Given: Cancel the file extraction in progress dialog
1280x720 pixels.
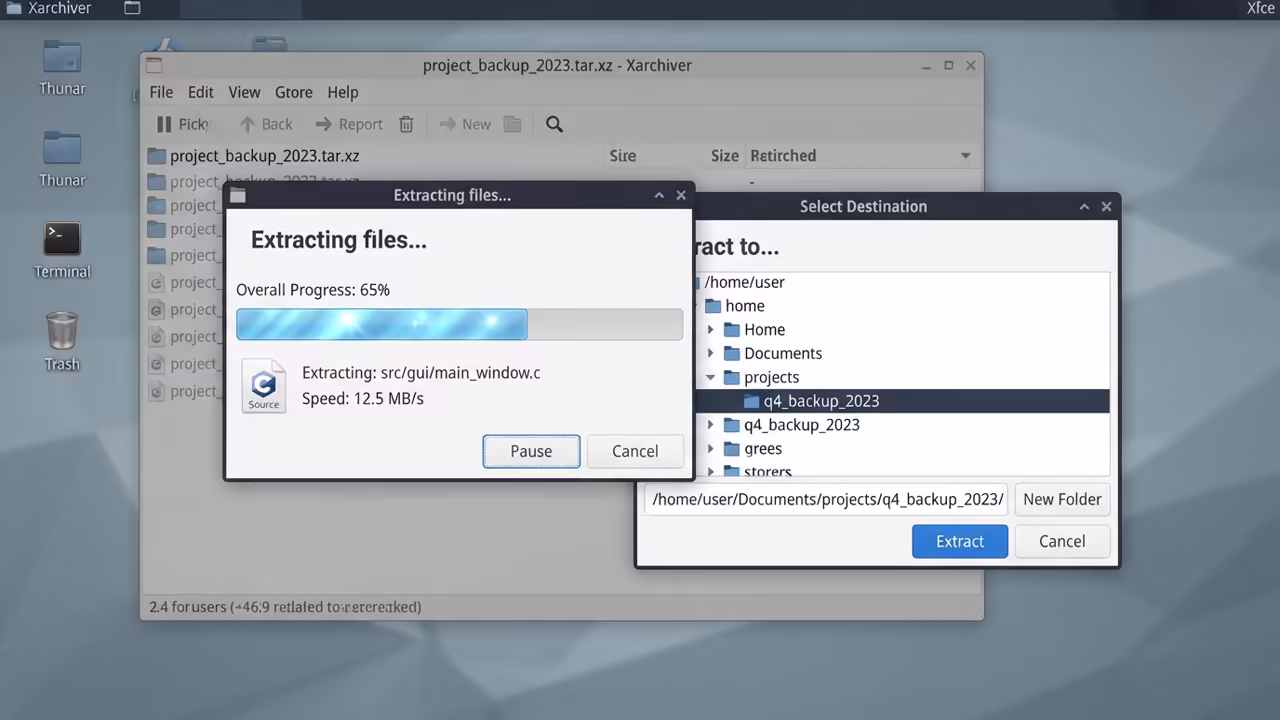Looking at the screenshot, I should tap(635, 451).
